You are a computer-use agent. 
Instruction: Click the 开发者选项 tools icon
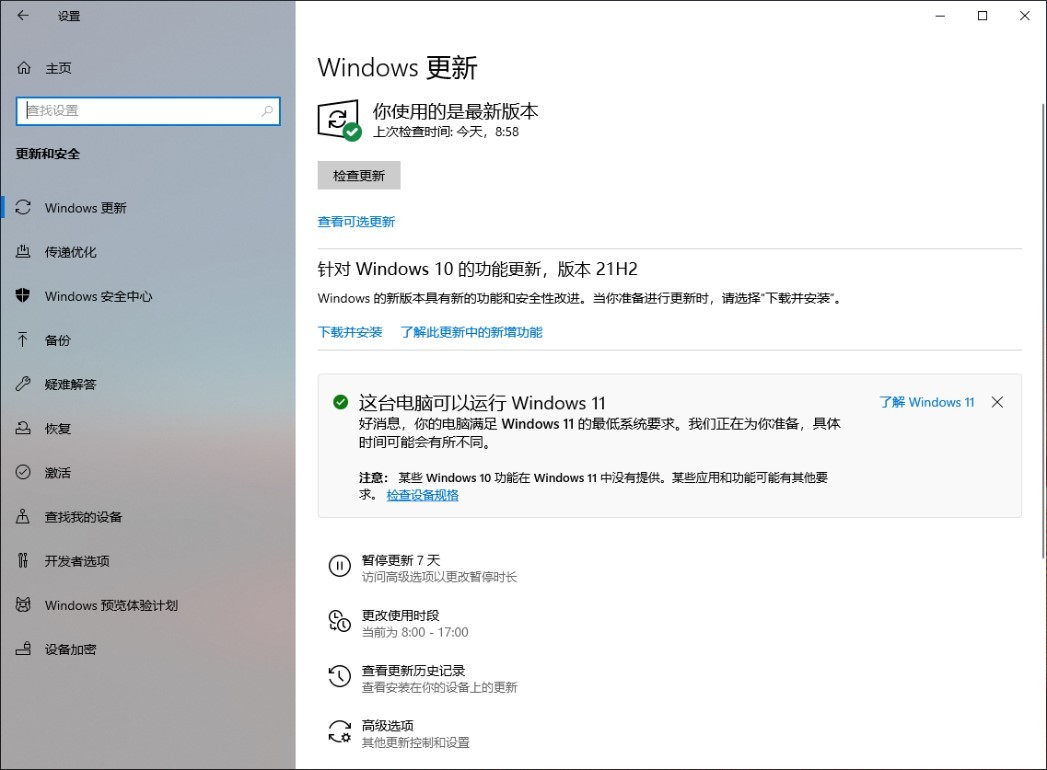23,560
